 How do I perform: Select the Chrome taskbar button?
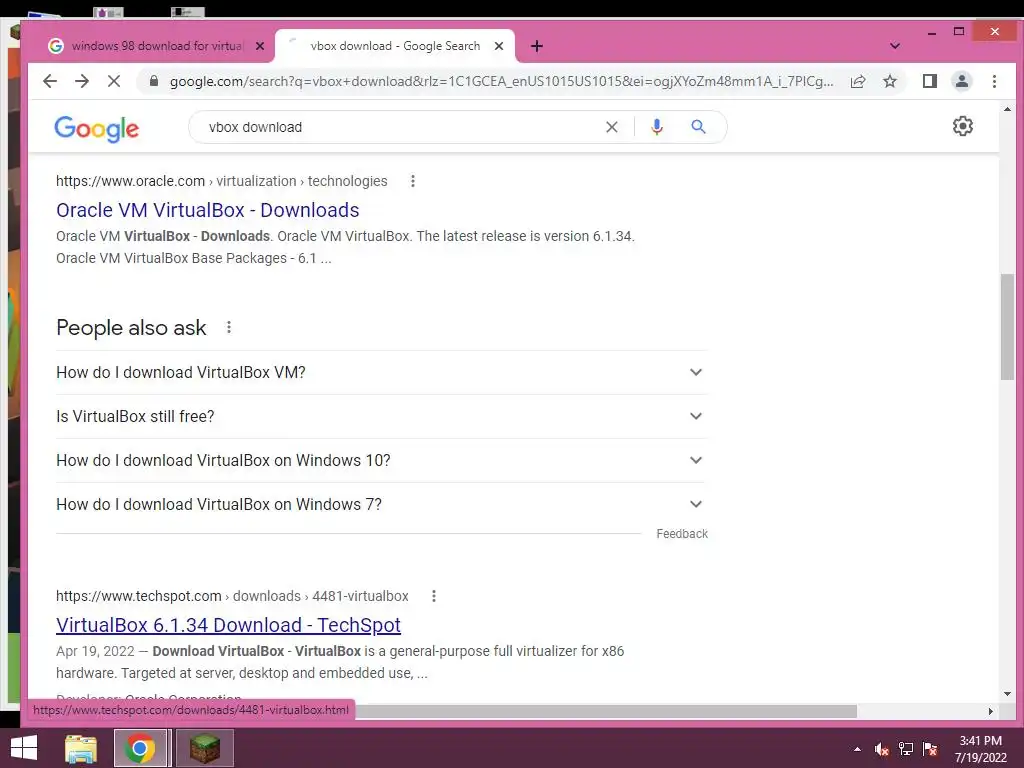point(140,748)
